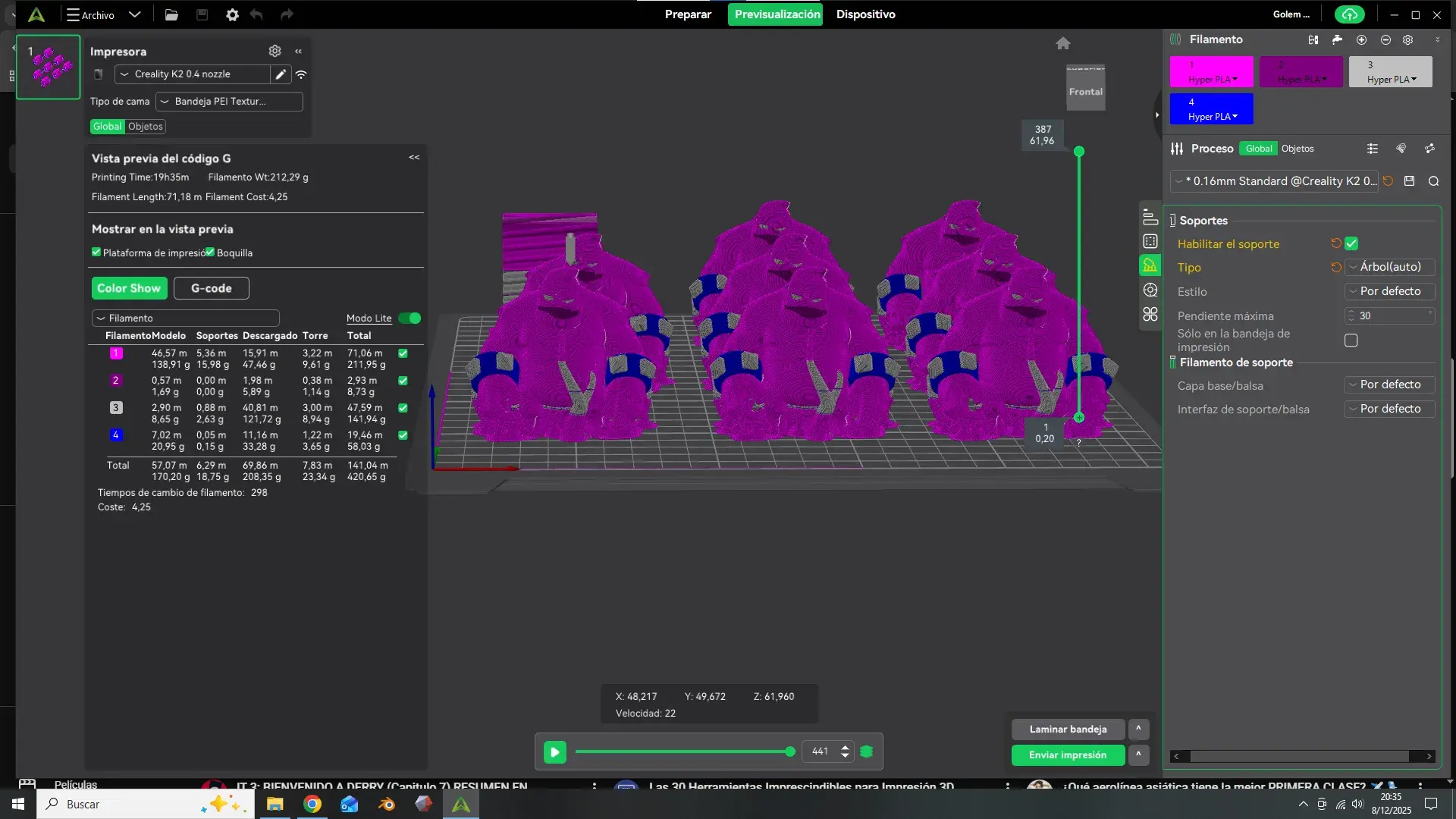
Task: Edit Creality K2 printer preset pencil
Action: [281, 74]
